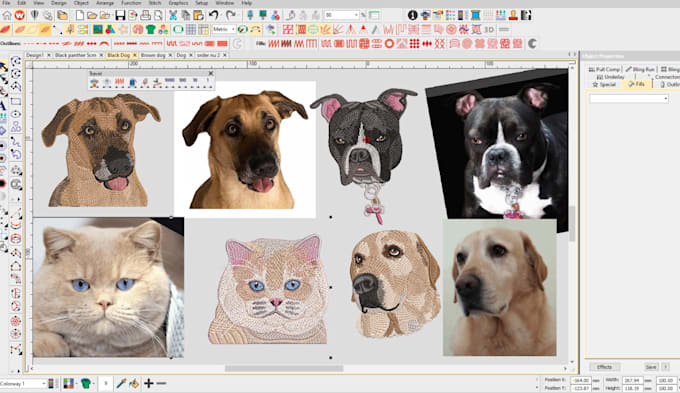Switch to the Brown dog design tab
This screenshot has width=680, height=393.
click(153, 55)
